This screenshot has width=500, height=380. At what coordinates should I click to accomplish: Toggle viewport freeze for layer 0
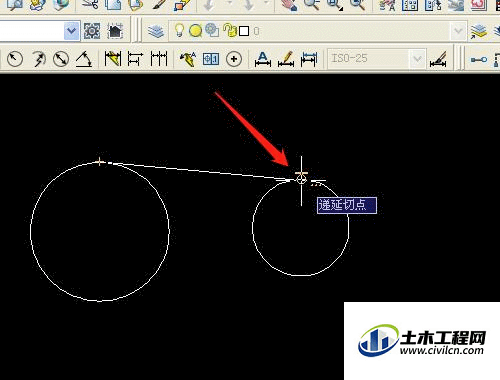(x=212, y=30)
